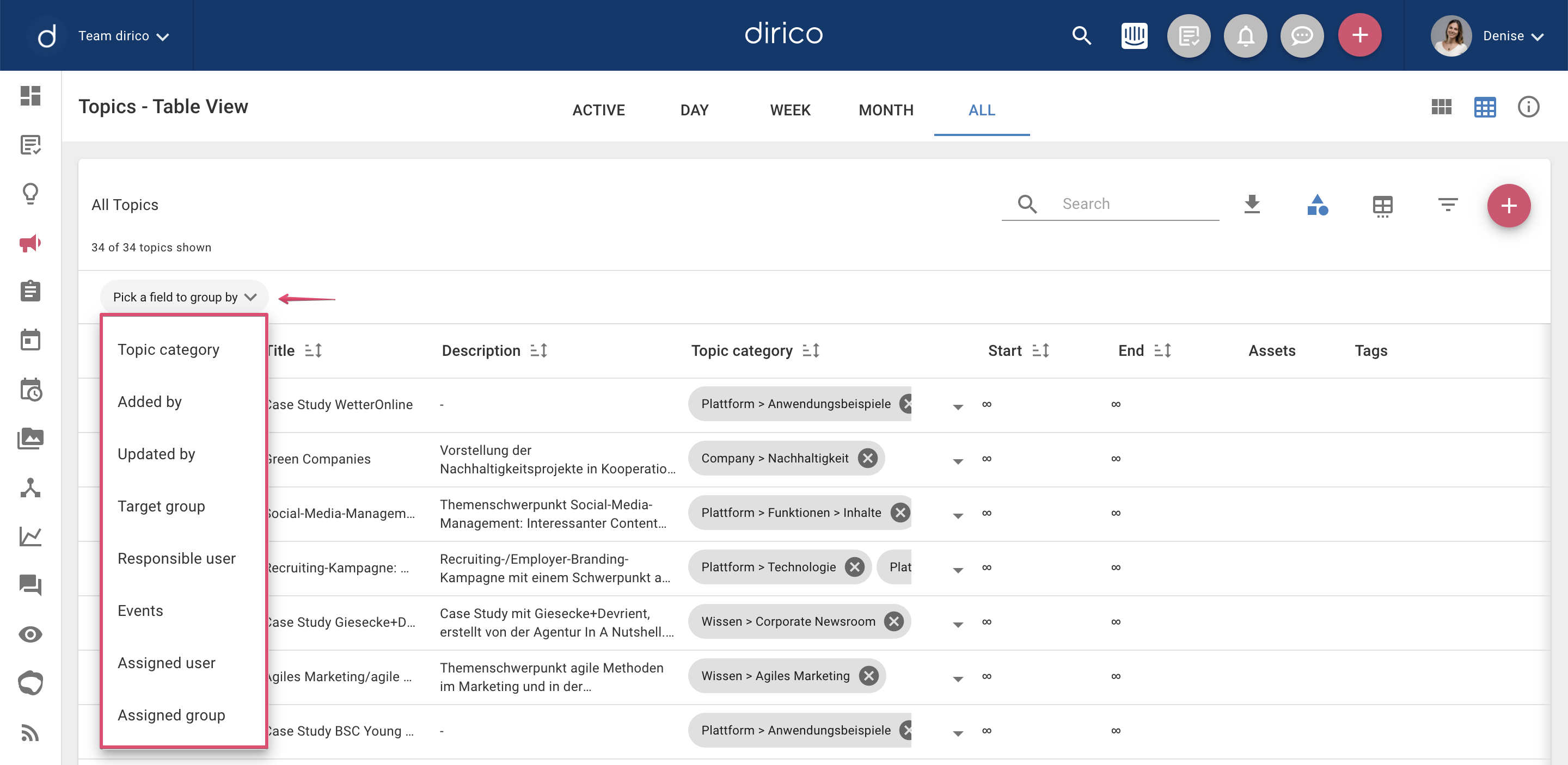Choose 'Responsible user' in the group-by menu

185,559
